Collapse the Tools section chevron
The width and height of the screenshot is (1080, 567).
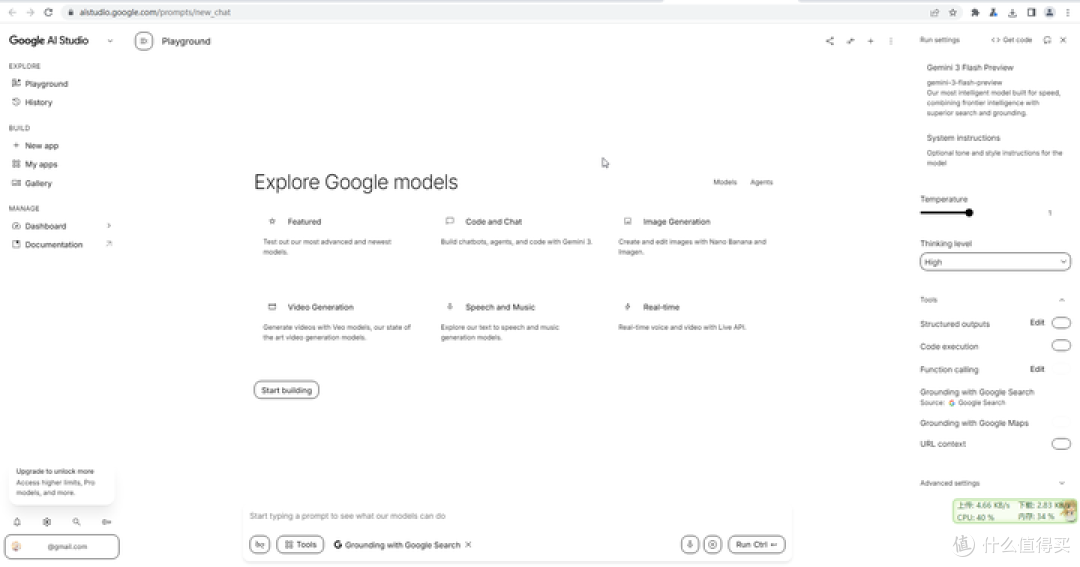pos(1062,300)
